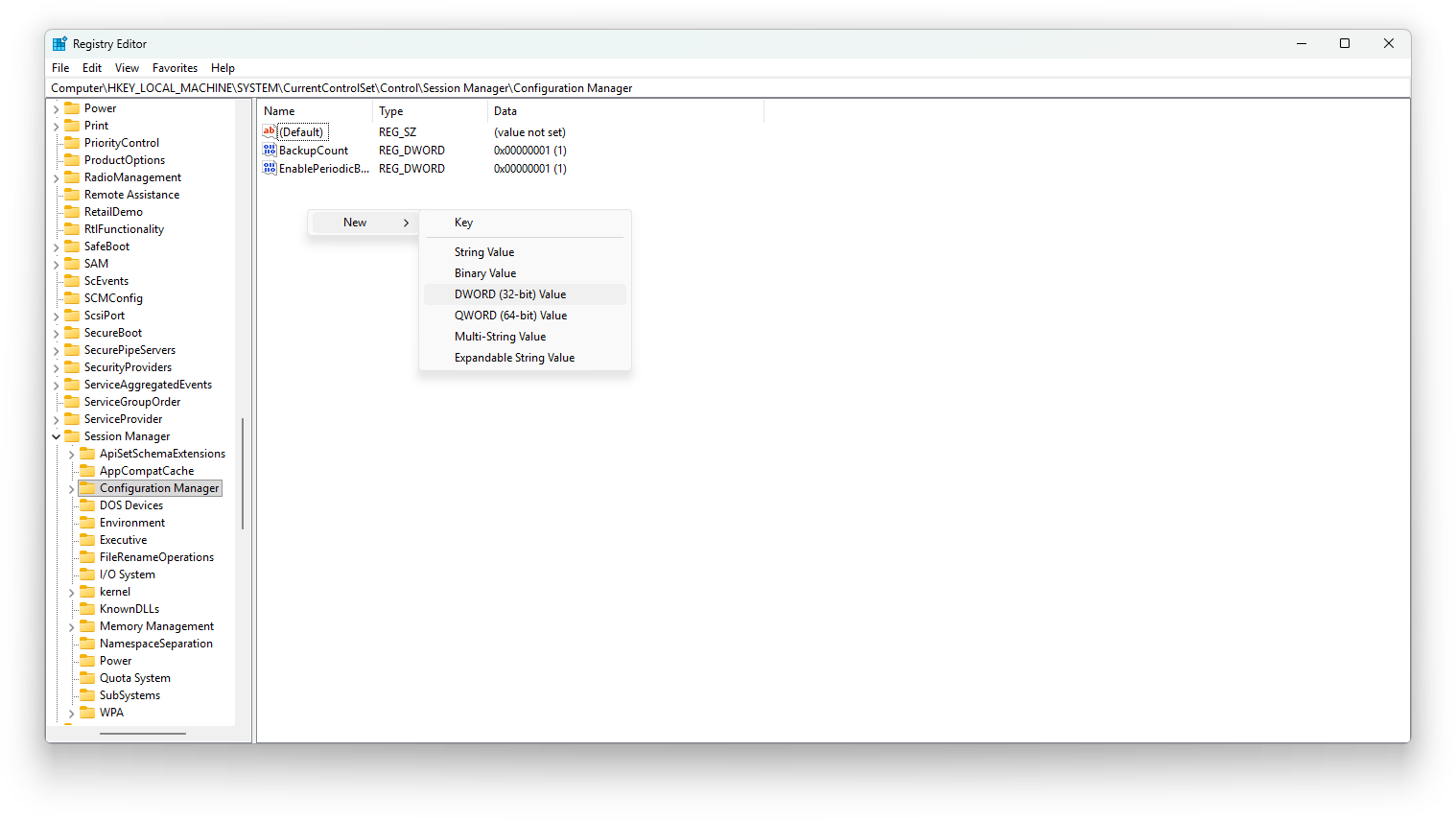This screenshot has width=1456, height=821.
Task: Expand the WPA subkey chevron
Action: coord(71,714)
